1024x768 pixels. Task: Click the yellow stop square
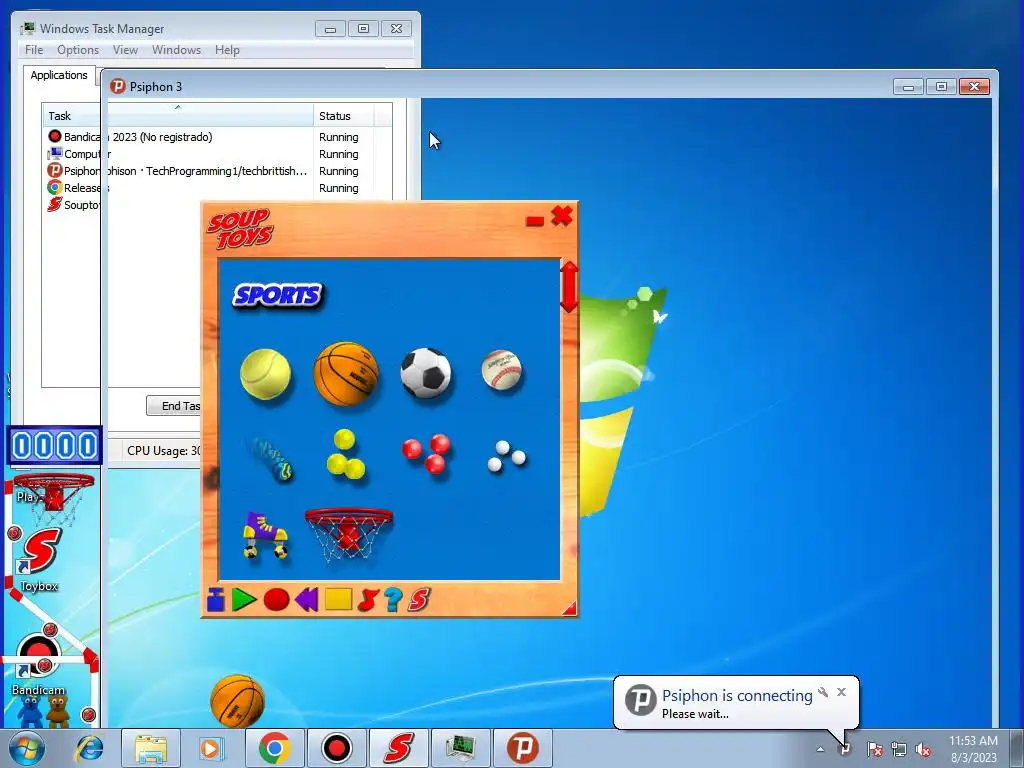pos(338,600)
